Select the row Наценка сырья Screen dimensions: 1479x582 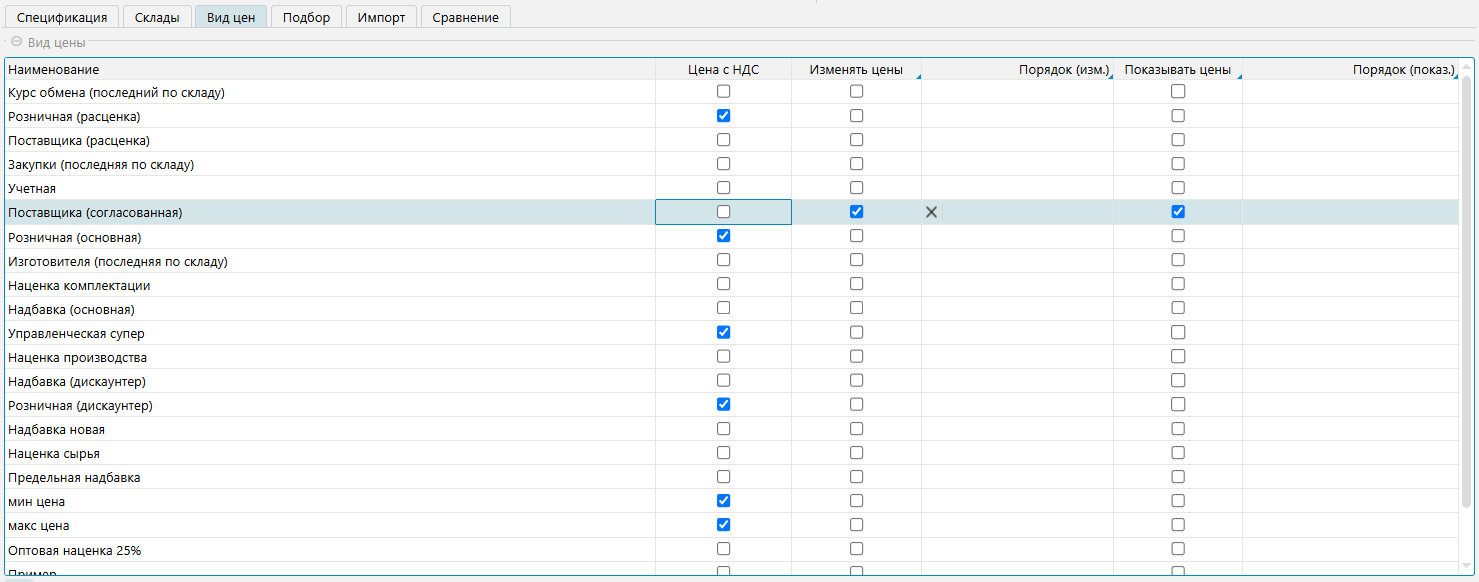pyautogui.click(x=731, y=452)
